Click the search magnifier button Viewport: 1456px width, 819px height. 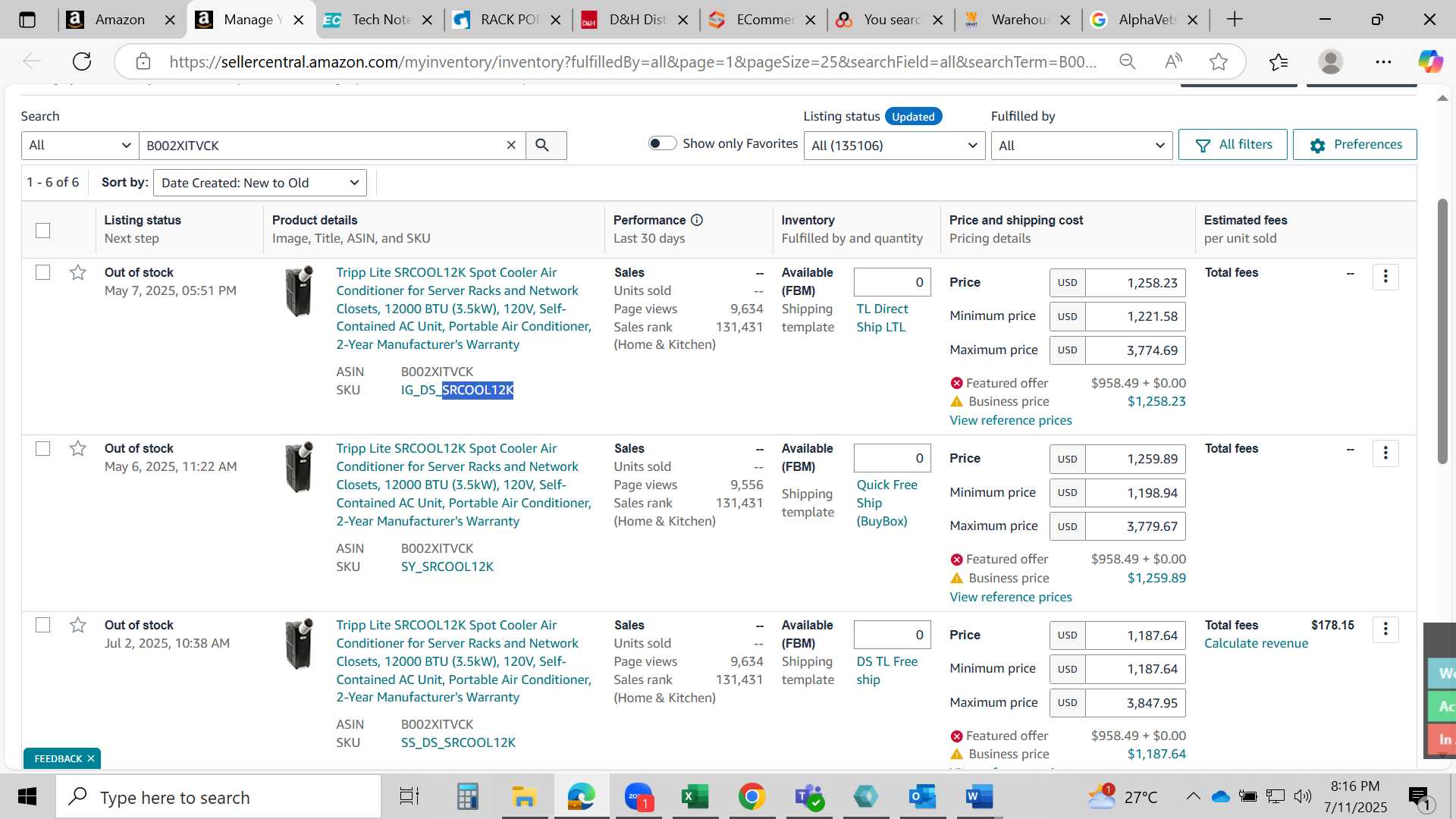pyautogui.click(x=542, y=145)
